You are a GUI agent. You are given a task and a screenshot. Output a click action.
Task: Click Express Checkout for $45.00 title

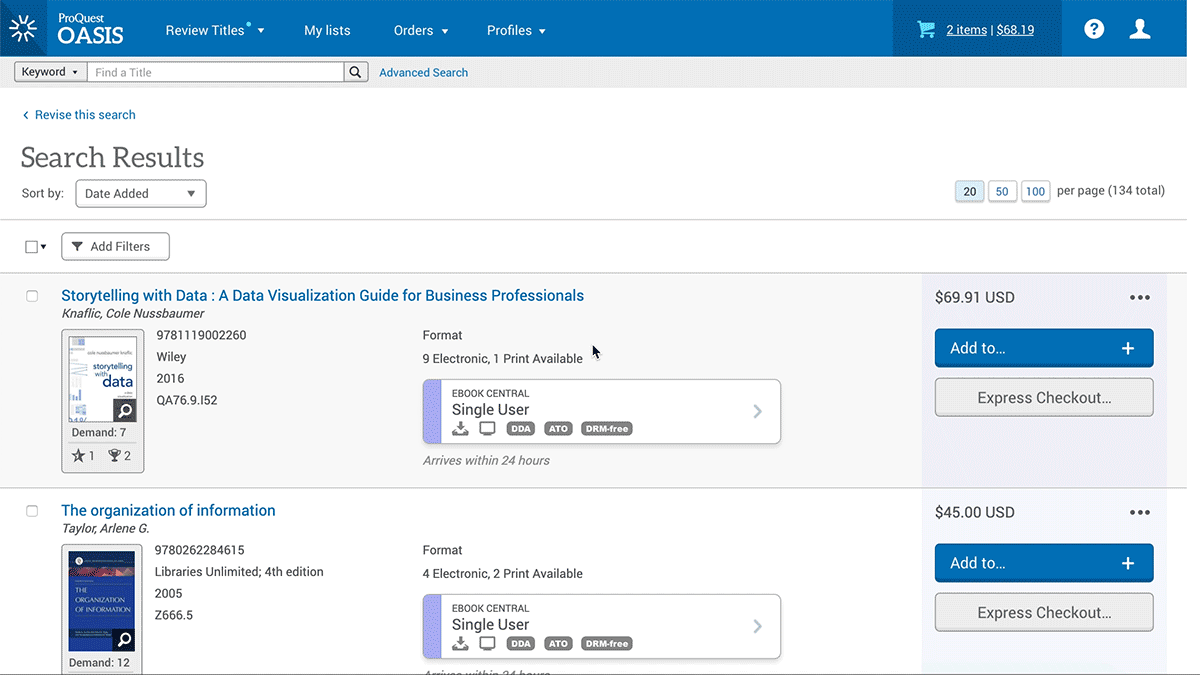pos(1044,612)
